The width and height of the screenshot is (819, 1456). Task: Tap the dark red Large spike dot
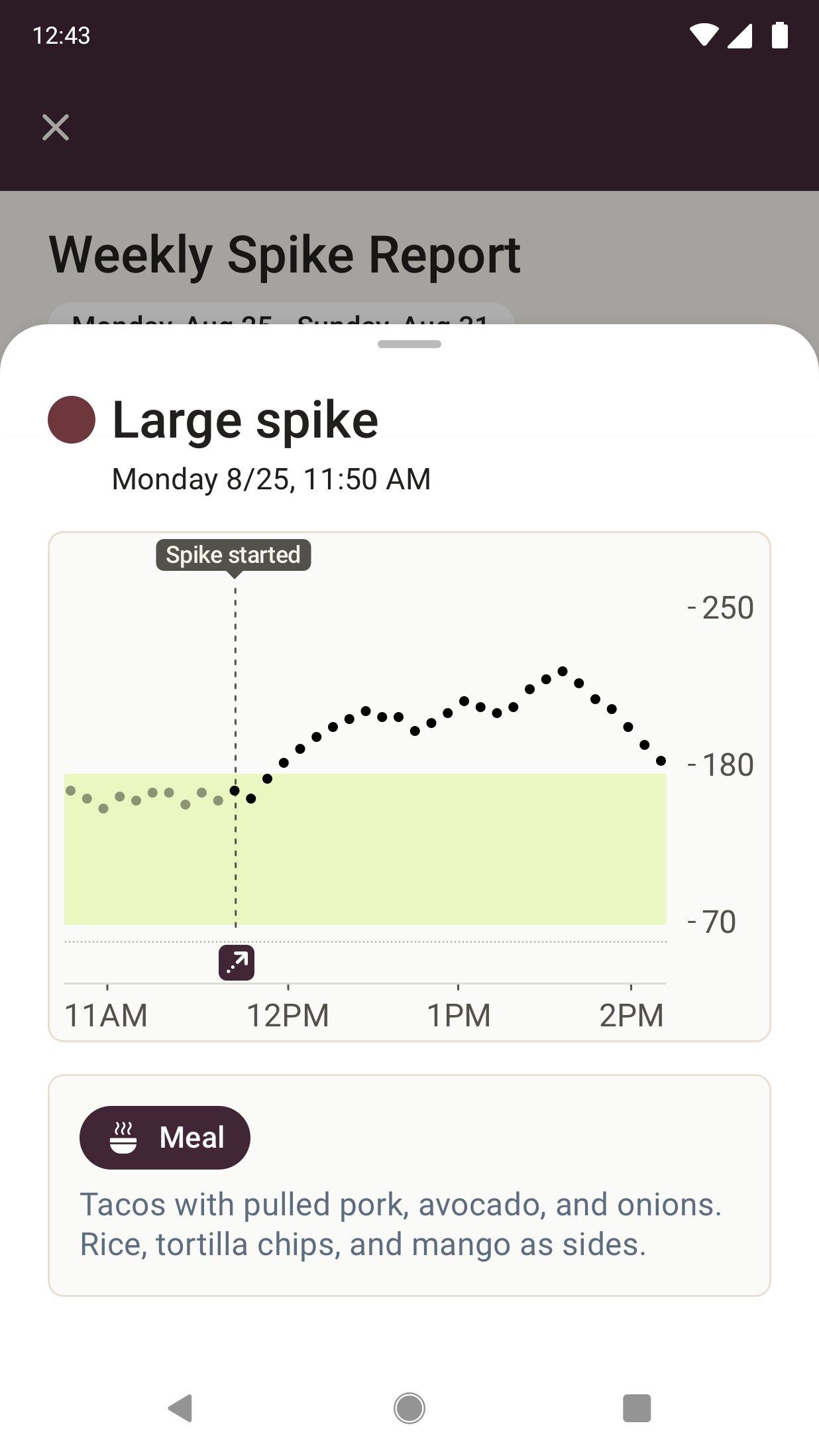click(72, 420)
